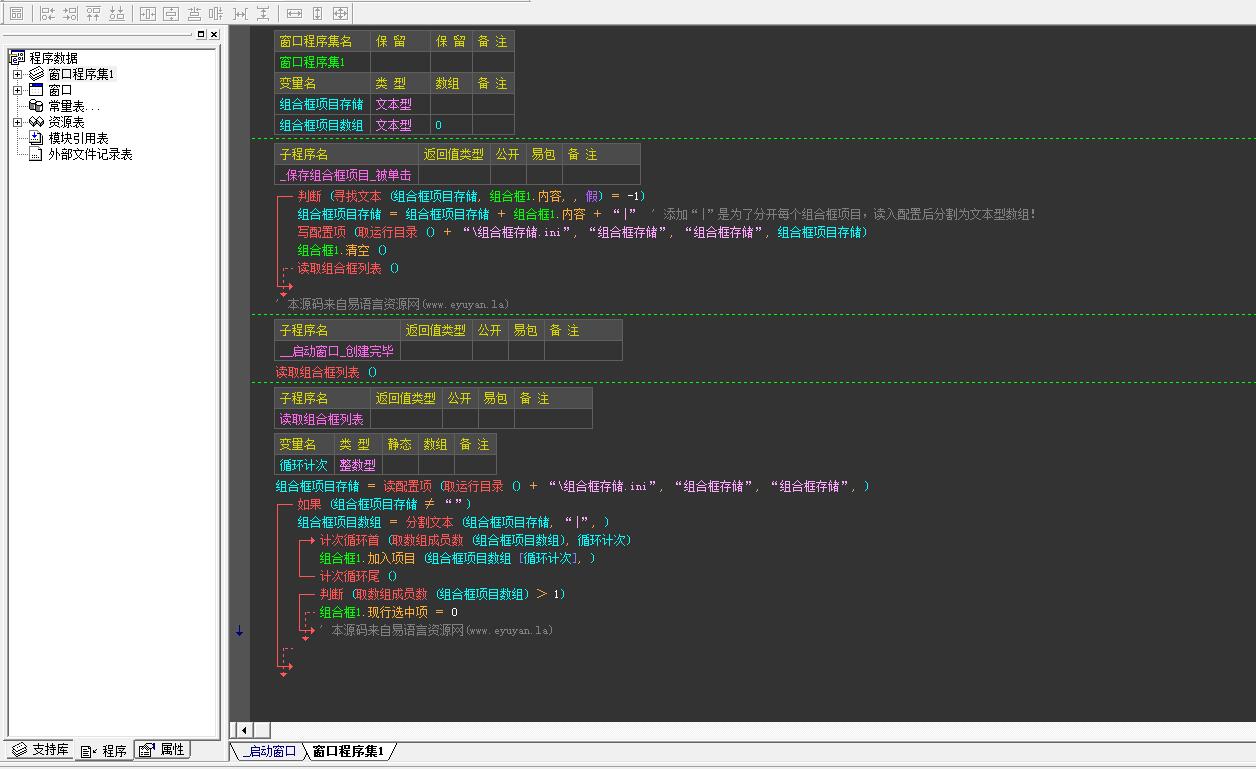
Task: Click the equal horizontal spacing icon
Action: [240, 13]
